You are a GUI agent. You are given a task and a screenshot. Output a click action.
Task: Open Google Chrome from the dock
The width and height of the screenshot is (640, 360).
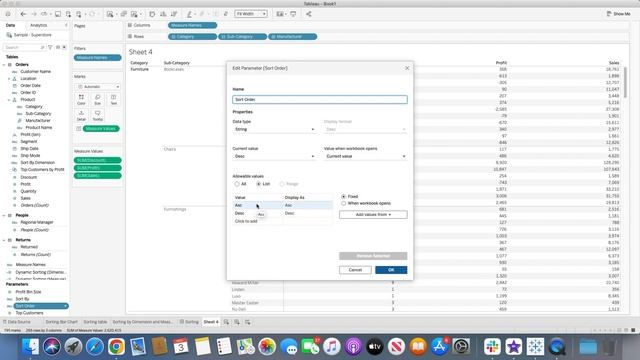tap(116, 347)
